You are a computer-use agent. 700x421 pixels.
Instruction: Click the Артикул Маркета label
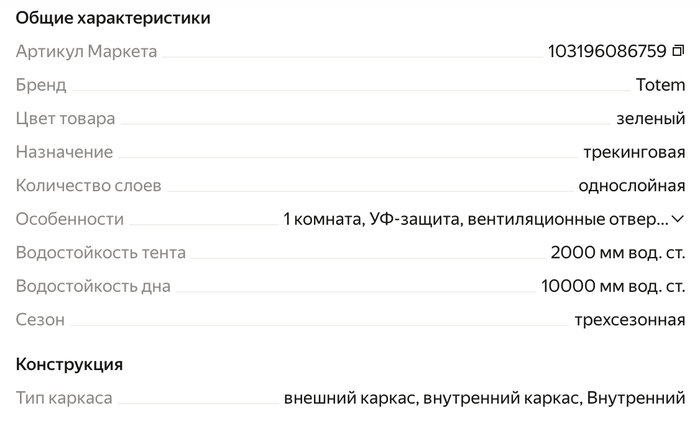(x=87, y=51)
